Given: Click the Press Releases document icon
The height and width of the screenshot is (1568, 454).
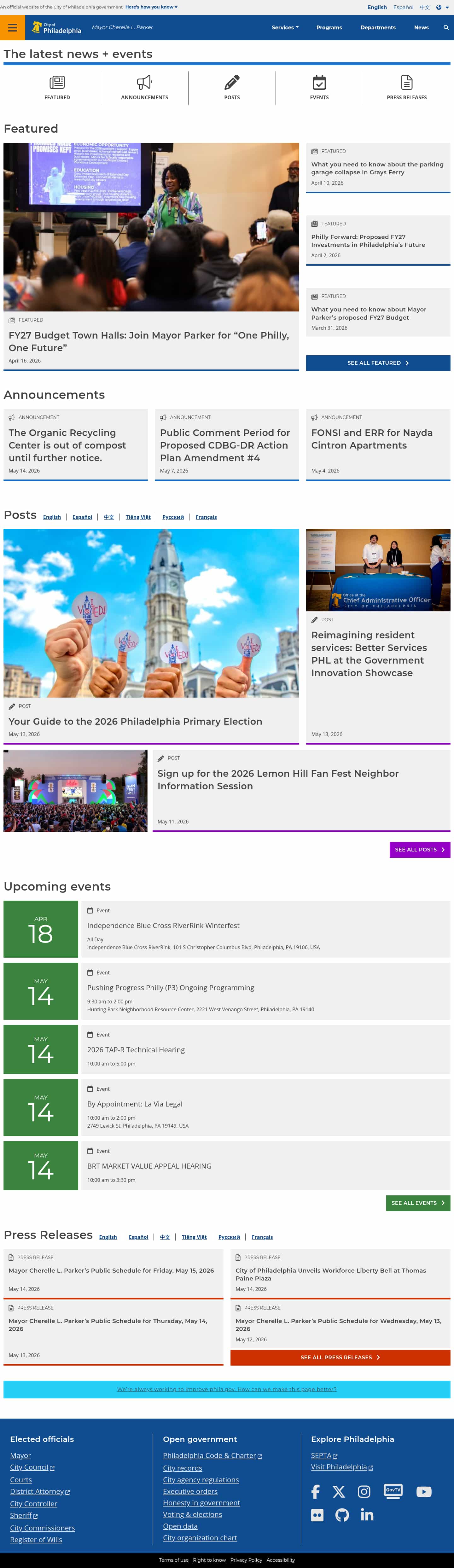Looking at the screenshot, I should 406,82.
